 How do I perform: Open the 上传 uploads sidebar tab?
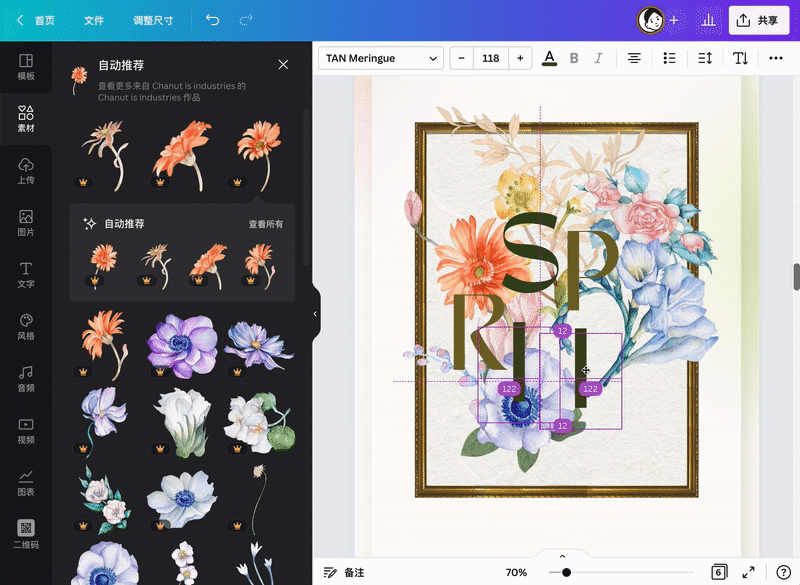(26, 171)
